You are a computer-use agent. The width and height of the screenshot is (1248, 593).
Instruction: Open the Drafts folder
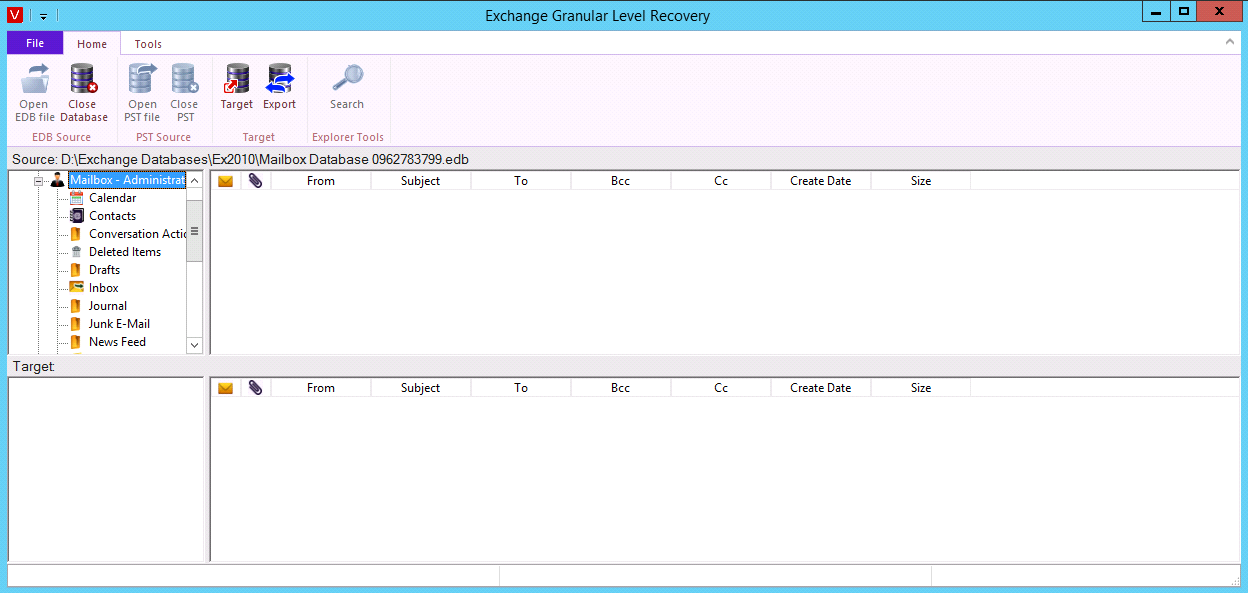104,270
